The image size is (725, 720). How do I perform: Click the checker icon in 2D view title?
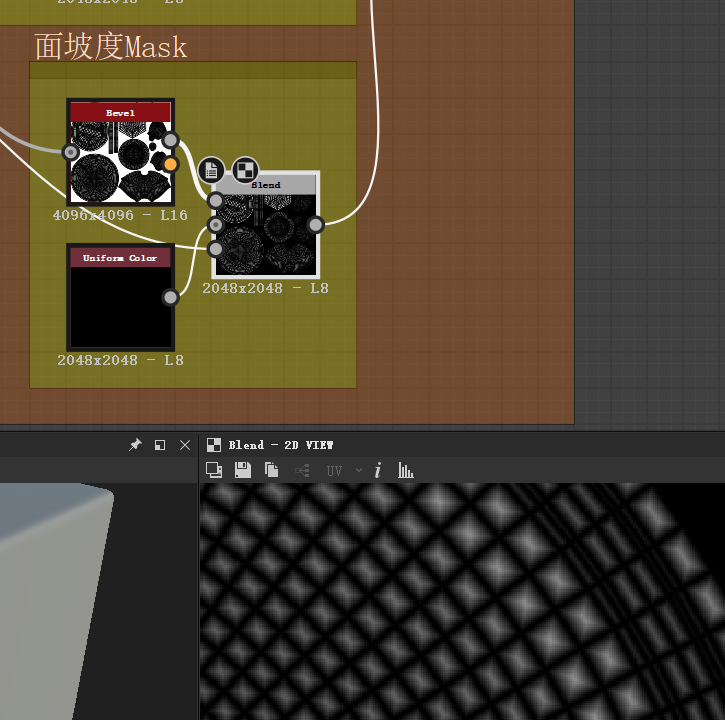(x=214, y=445)
